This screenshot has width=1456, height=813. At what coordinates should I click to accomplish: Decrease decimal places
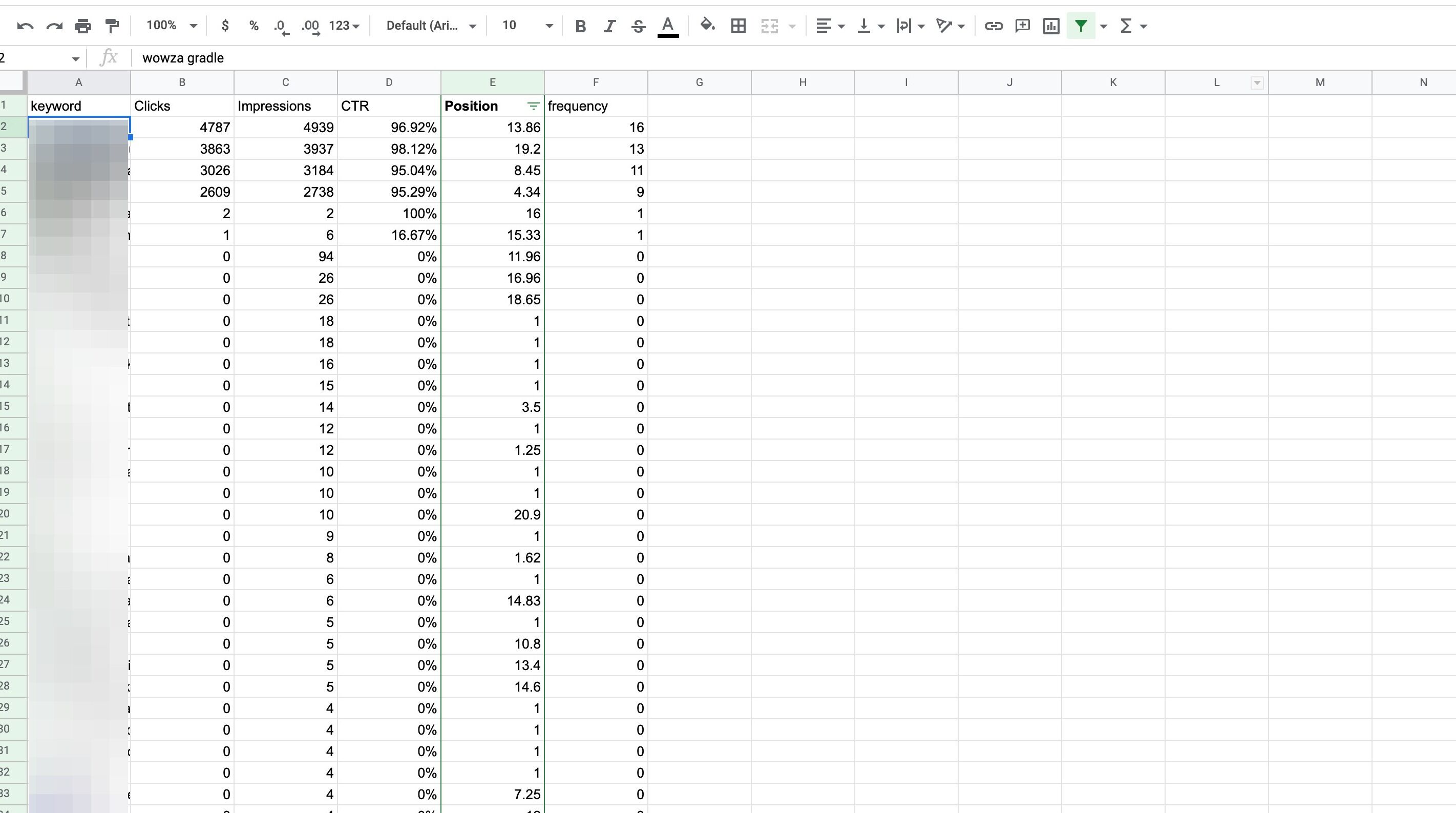[282, 26]
